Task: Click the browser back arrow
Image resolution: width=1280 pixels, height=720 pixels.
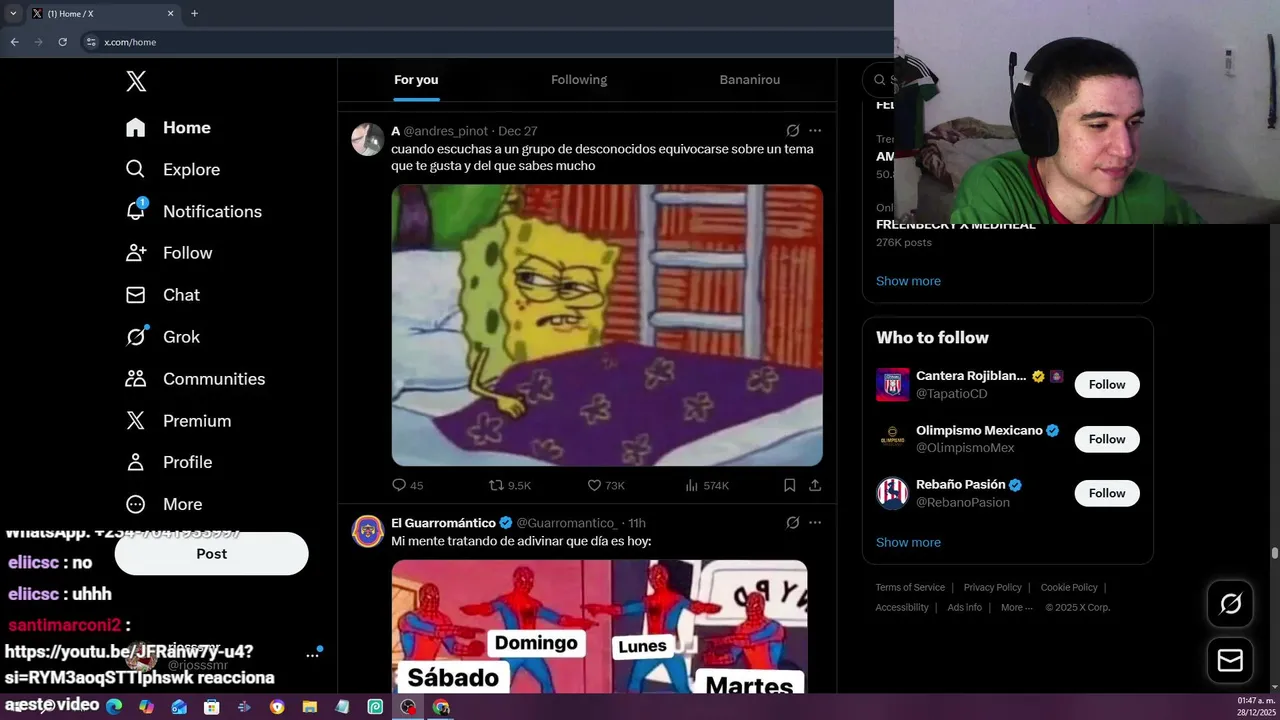Action: (x=14, y=42)
